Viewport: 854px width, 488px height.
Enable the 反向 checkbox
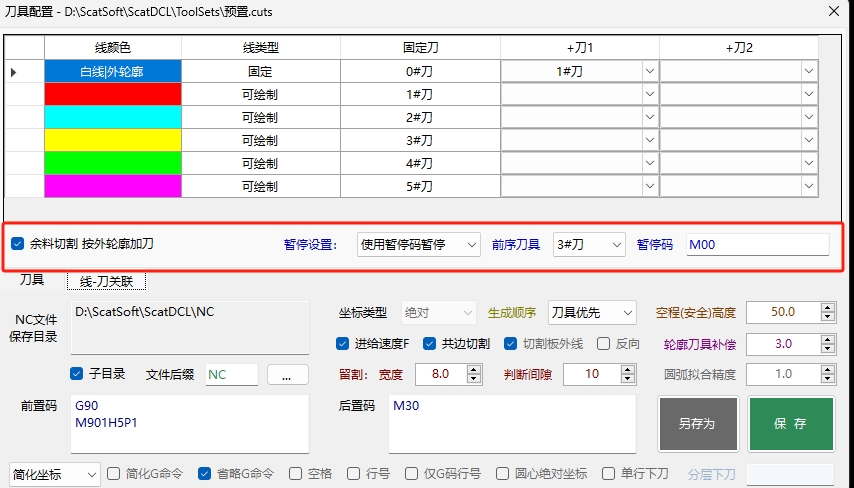pyautogui.click(x=603, y=344)
